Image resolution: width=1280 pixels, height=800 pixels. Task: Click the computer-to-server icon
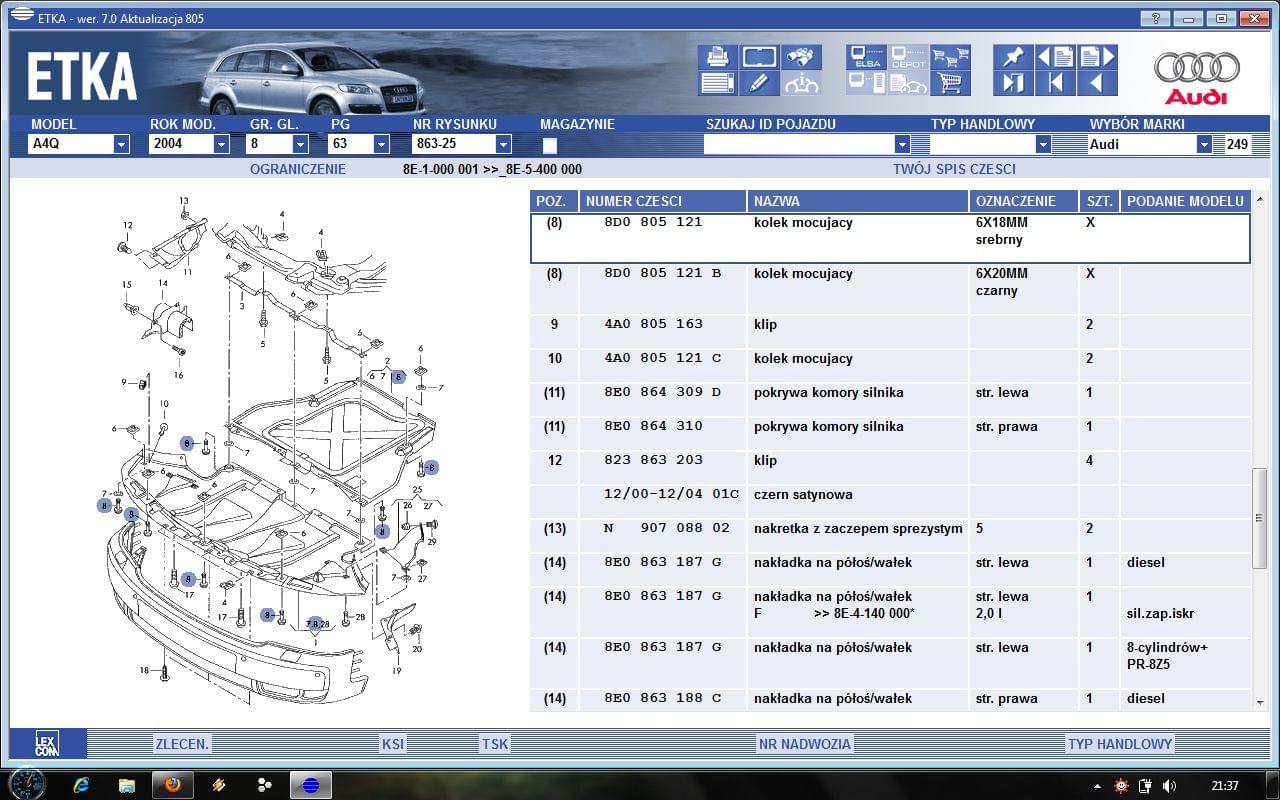(x=866, y=83)
